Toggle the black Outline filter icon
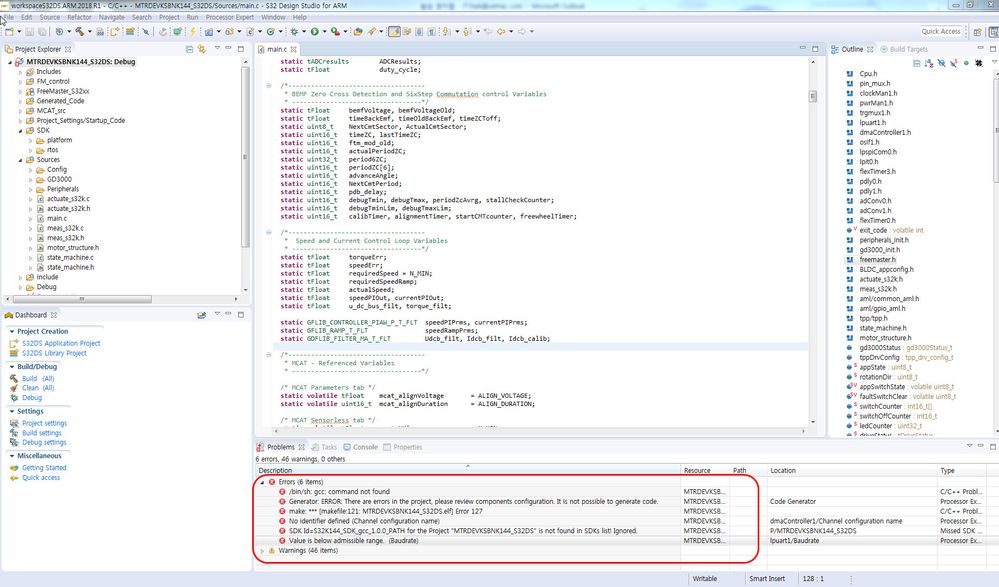999x587 pixels. click(979, 63)
